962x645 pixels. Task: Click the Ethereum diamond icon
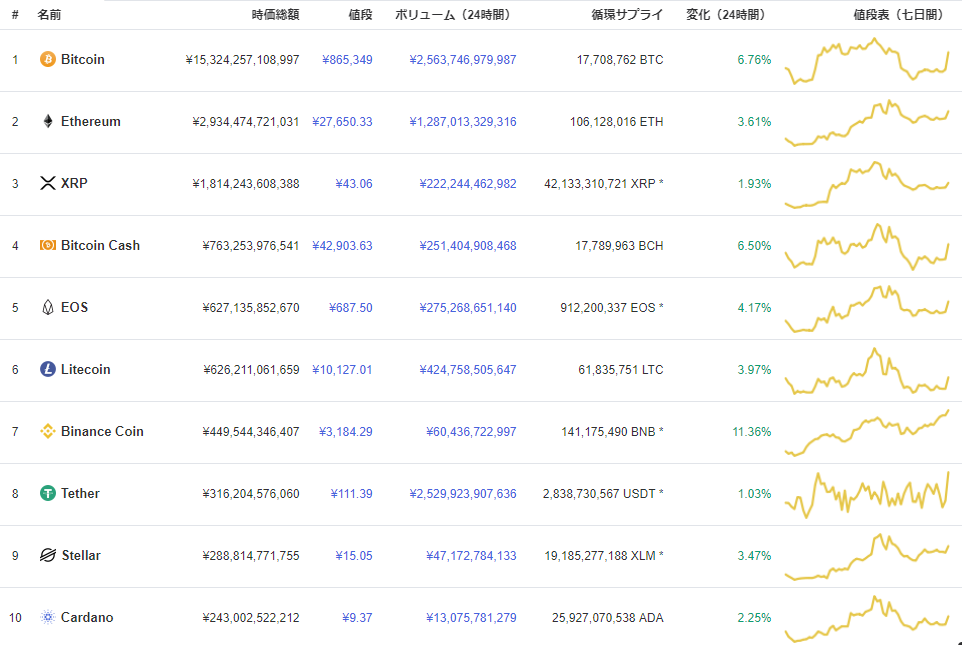pyautogui.click(x=47, y=122)
